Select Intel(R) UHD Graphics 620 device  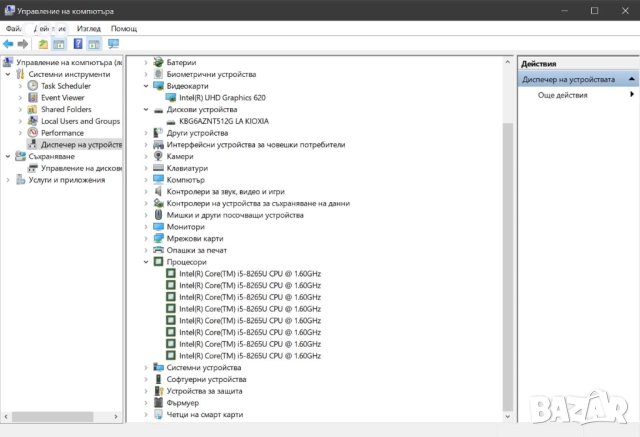pos(223,98)
